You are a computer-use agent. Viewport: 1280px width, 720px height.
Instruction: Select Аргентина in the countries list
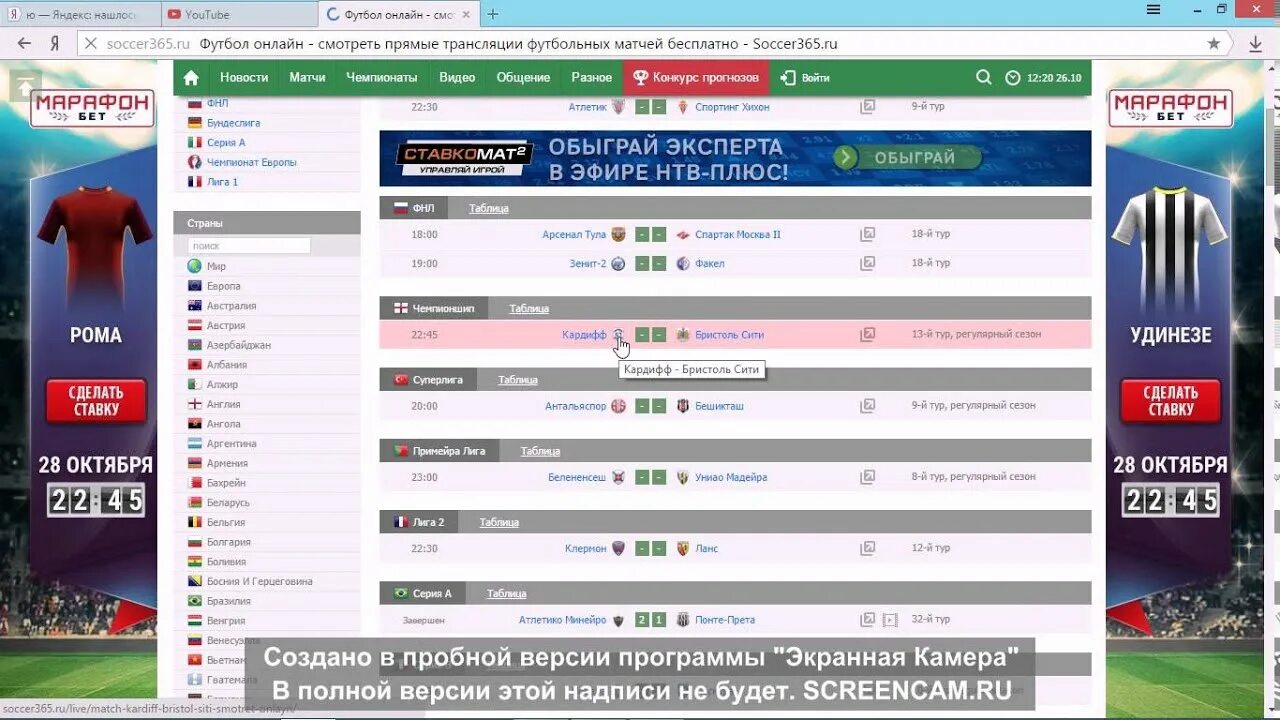point(231,443)
